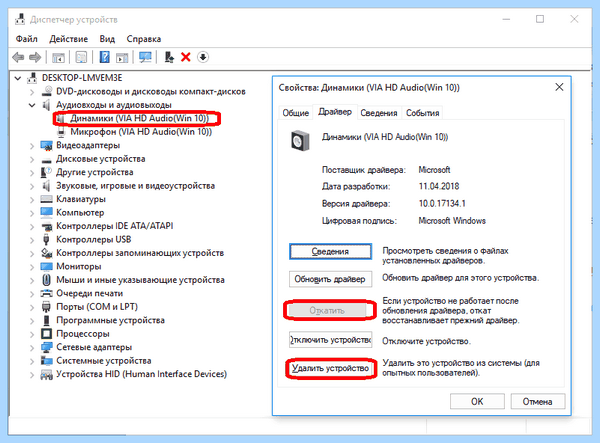The height and width of the screenshot is (443, 600).
Task: Select the Клавиатуры keyboard icon
Action: pyautogui.click(x=46, y=199)
